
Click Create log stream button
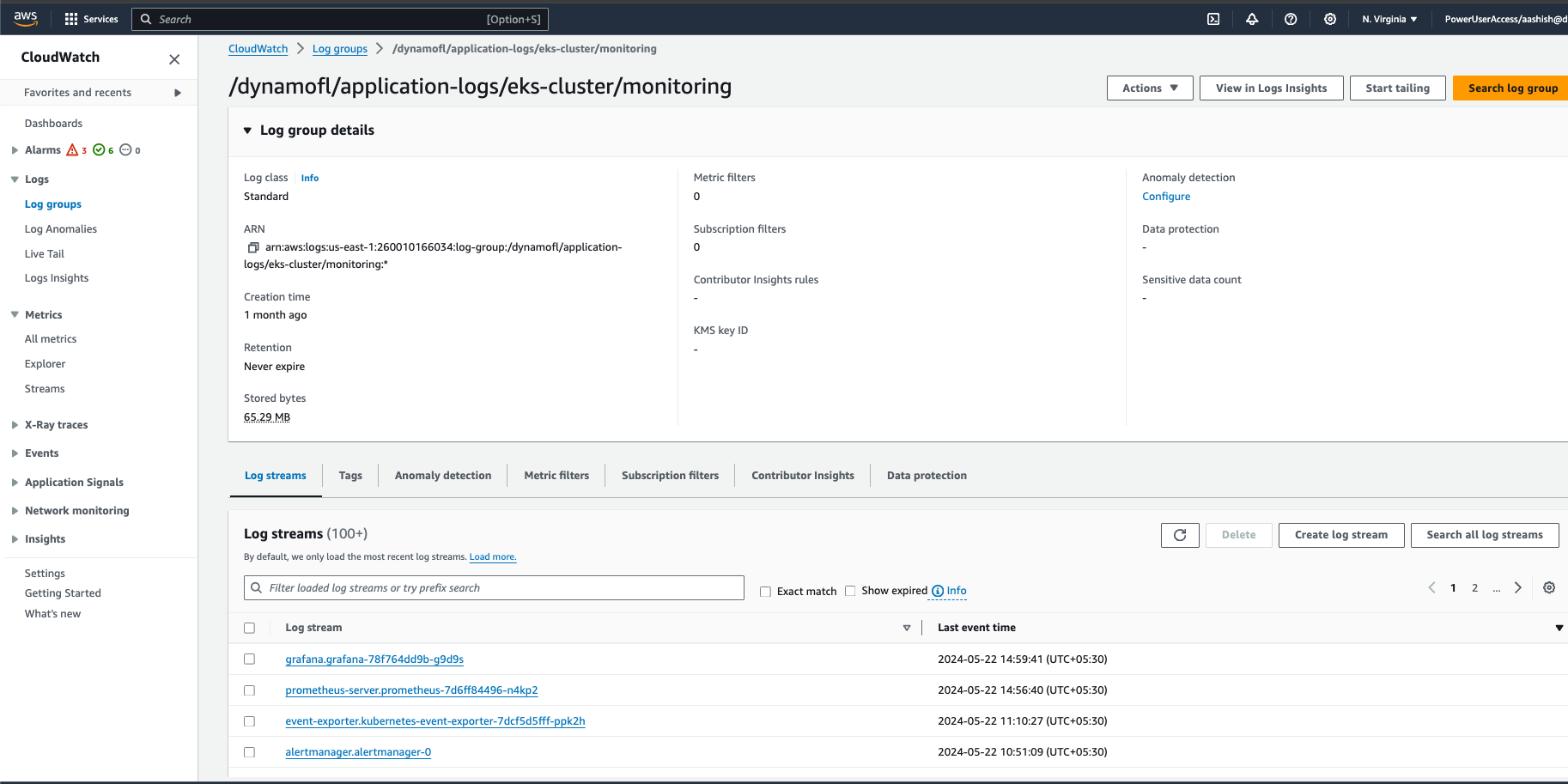coord(1341,535)
